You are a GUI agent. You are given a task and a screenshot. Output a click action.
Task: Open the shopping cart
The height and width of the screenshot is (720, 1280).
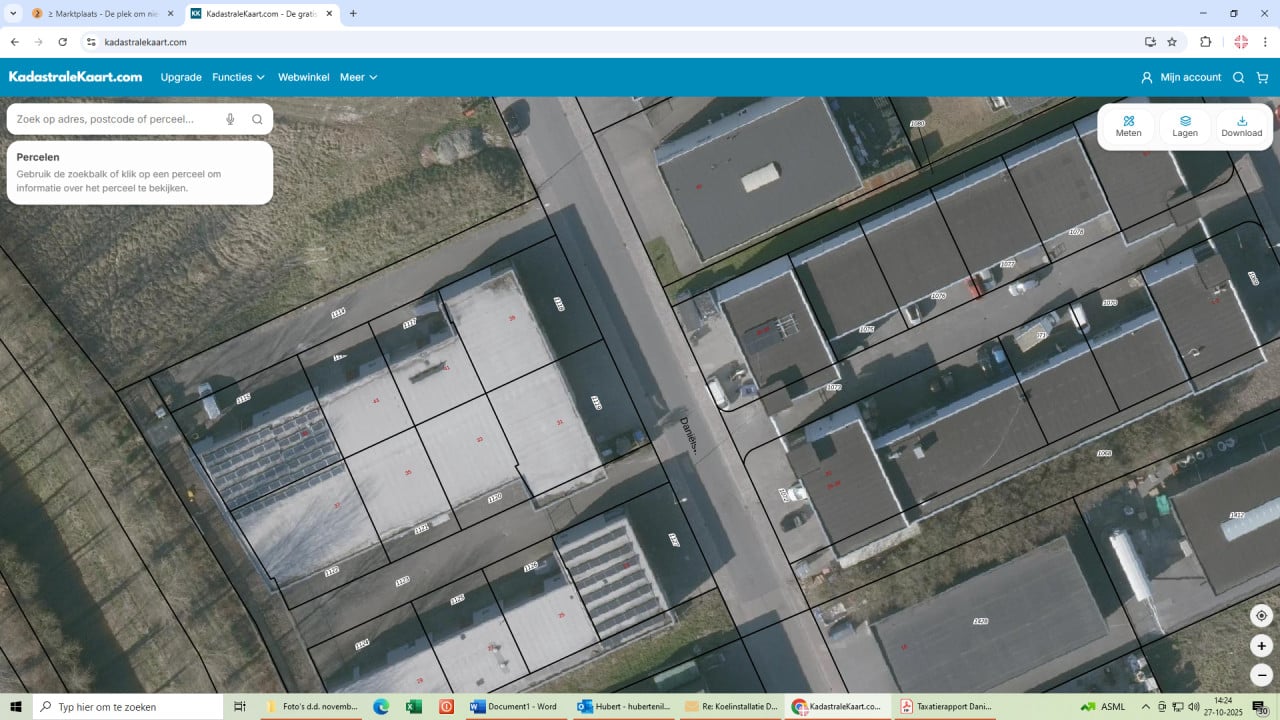pyautogui.click(x=1262, y=77)
